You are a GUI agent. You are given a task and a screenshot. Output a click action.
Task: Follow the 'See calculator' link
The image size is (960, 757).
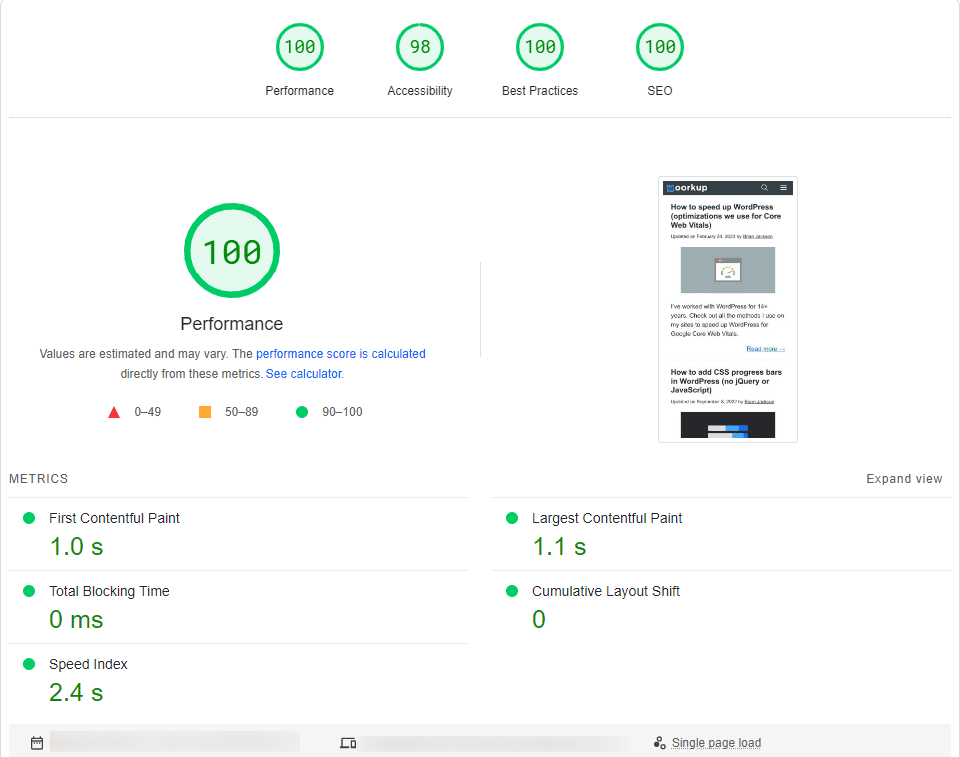(x=303, y=374)
